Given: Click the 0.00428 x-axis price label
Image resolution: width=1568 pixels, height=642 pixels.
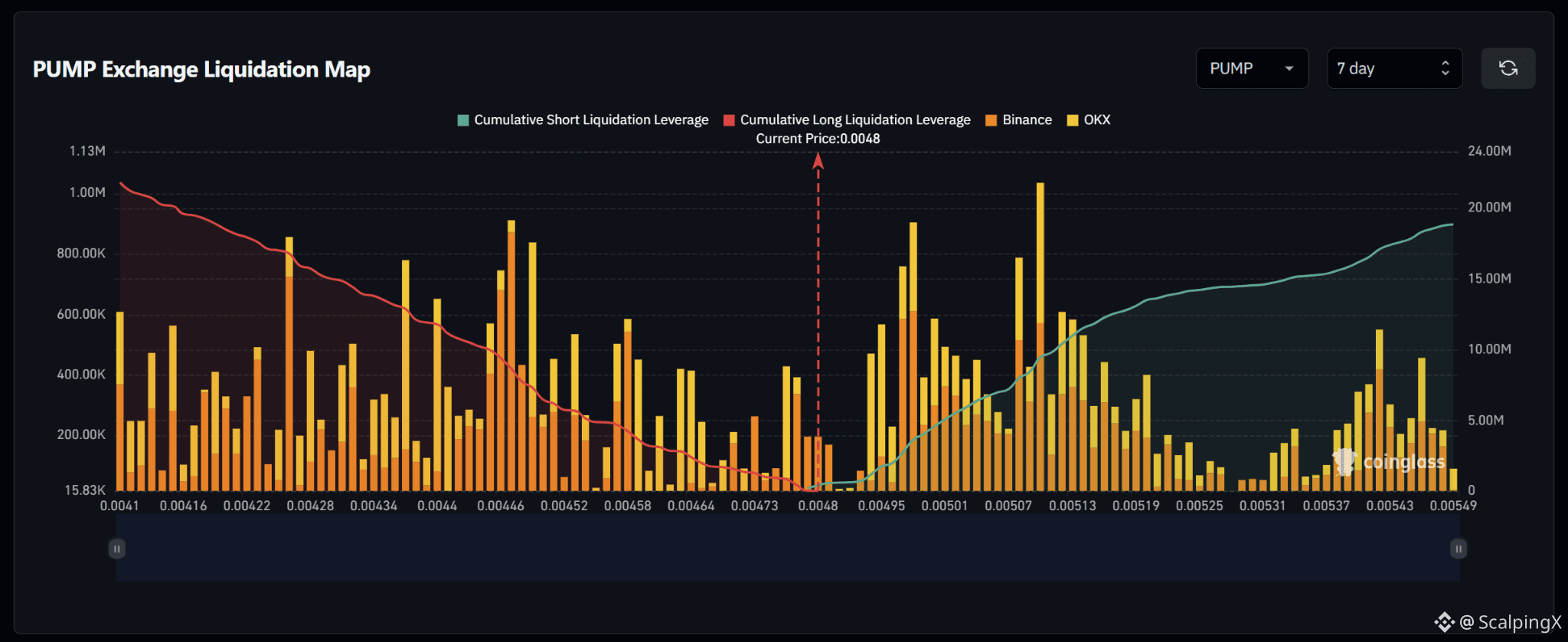Looking at the screenshot, I should click(x=310, y=506).
